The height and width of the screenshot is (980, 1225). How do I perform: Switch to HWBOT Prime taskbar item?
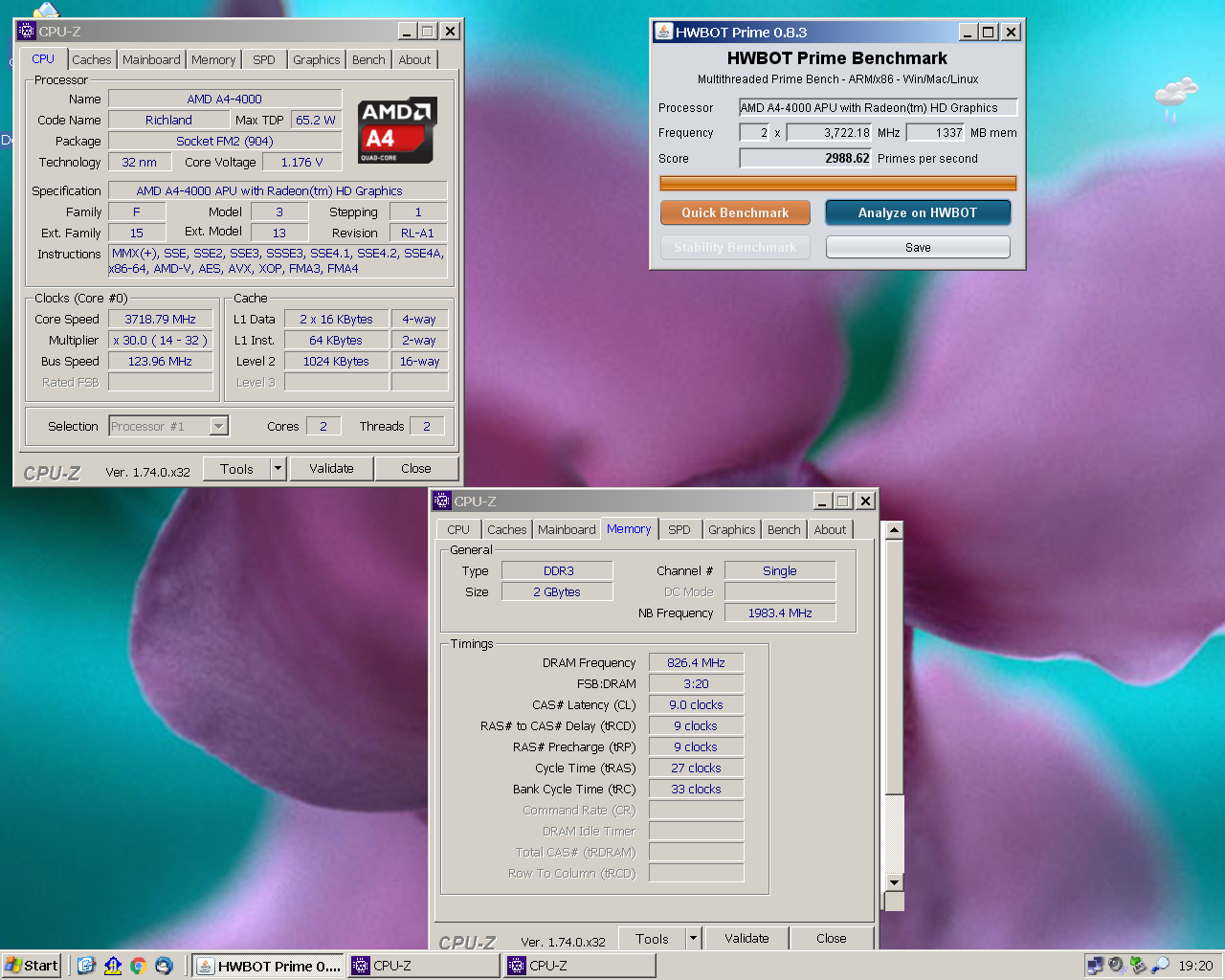click(268, 966)
